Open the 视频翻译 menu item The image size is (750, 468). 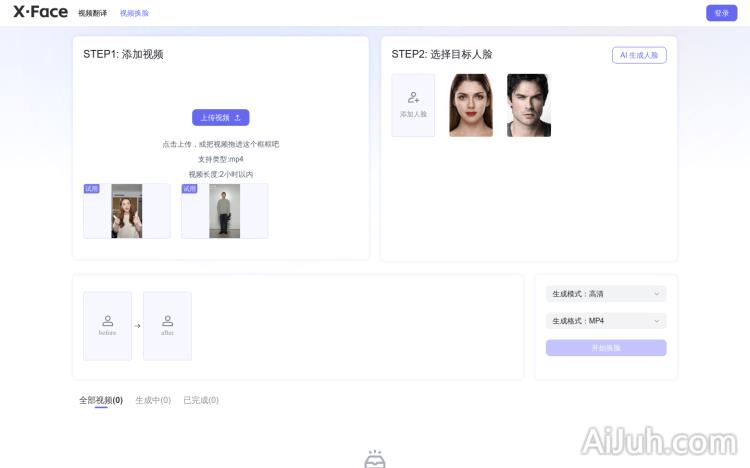pos(92,13)
